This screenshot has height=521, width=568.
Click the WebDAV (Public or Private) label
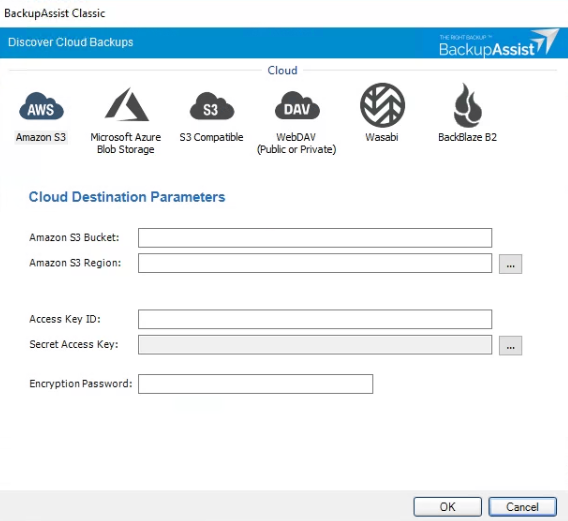point(296,143)
